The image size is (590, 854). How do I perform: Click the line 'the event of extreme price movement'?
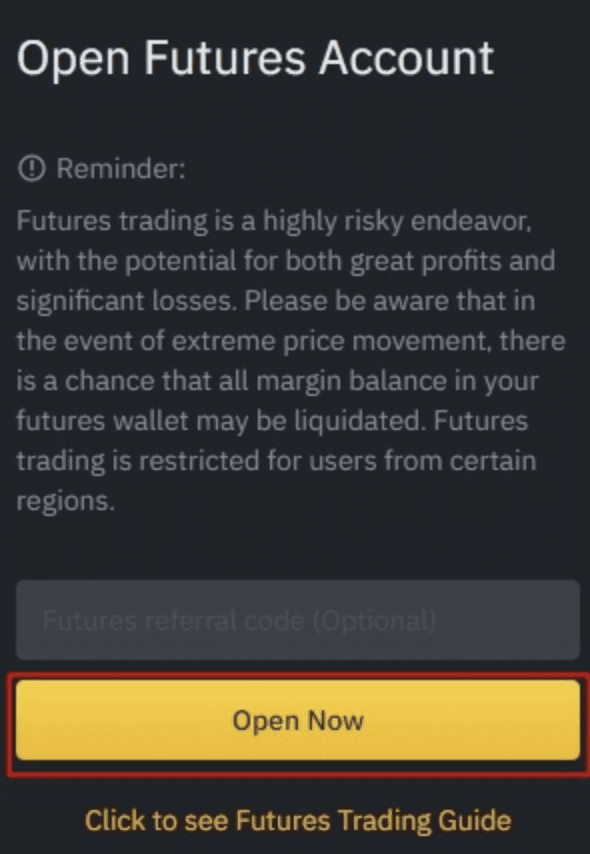coord(291,341)
